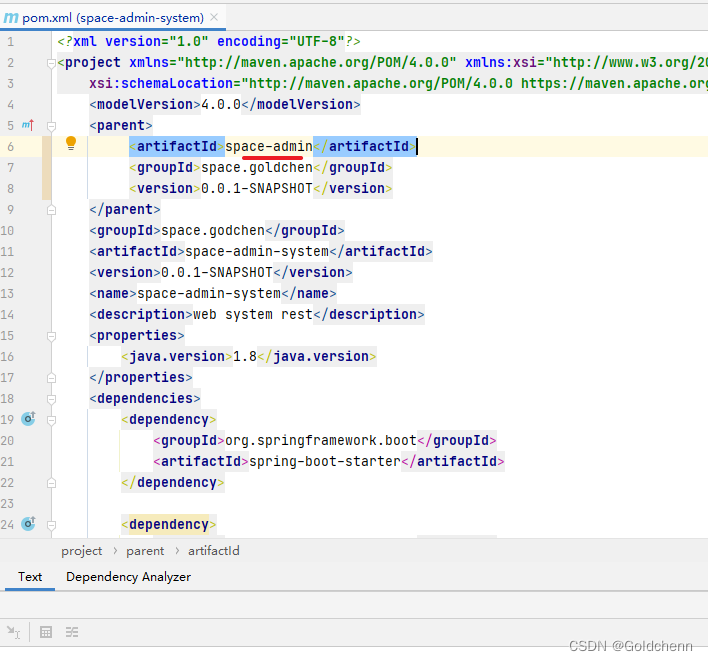
Task: Click 'org.springframework.boot' on line 20
Action: tap(321, 440)
